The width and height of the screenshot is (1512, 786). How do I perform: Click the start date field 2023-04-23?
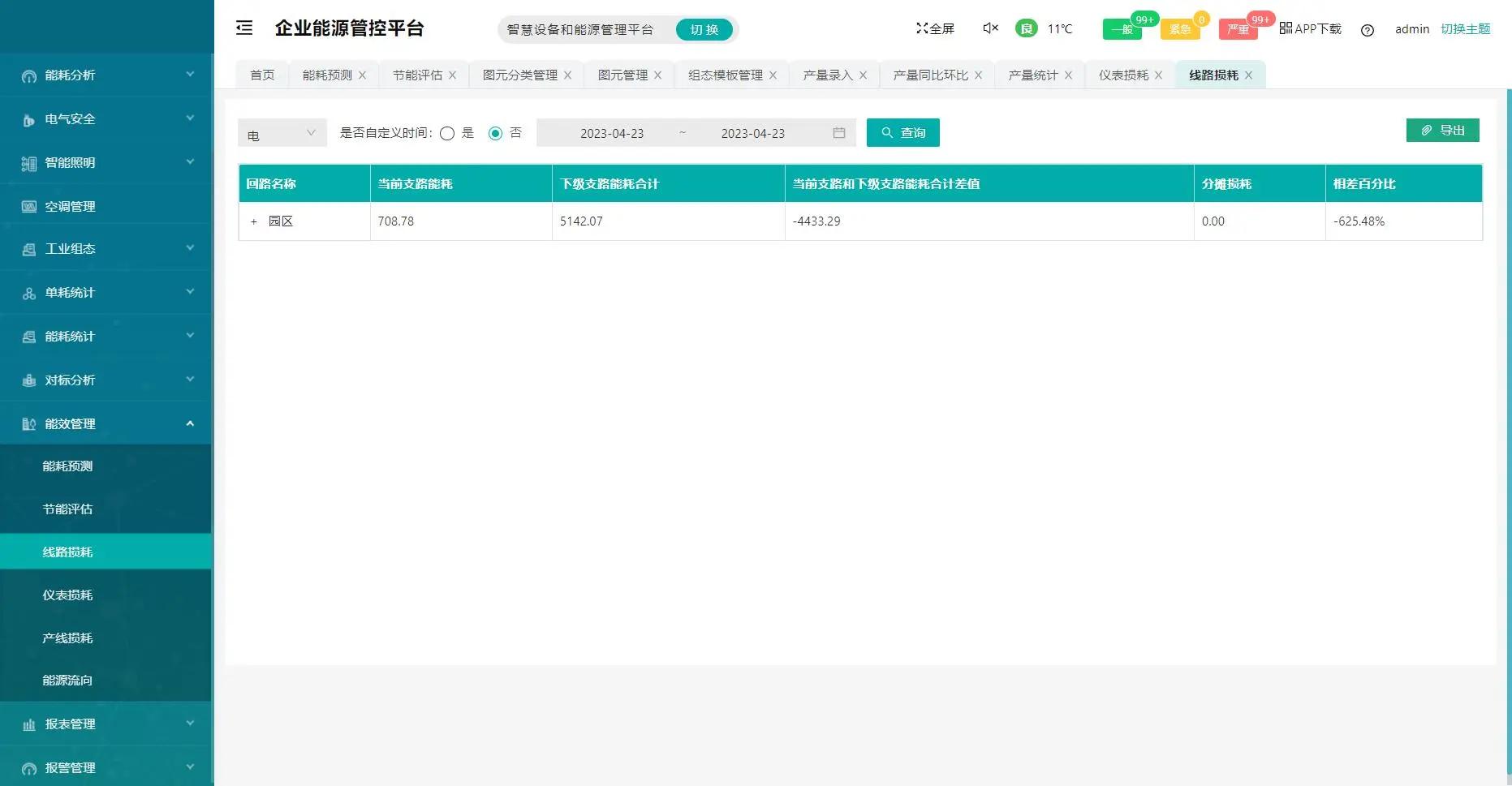(612, 133)
